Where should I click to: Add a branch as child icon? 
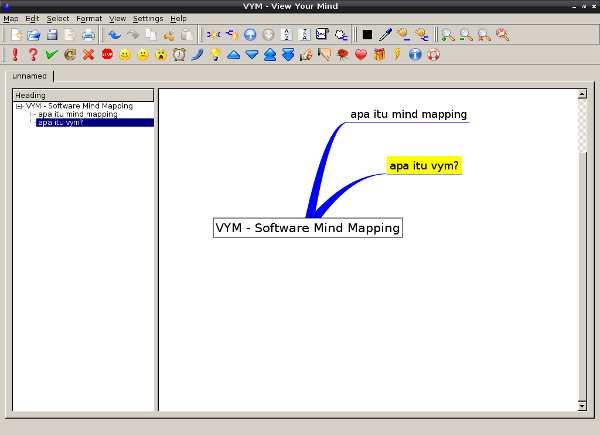point(214,35)
